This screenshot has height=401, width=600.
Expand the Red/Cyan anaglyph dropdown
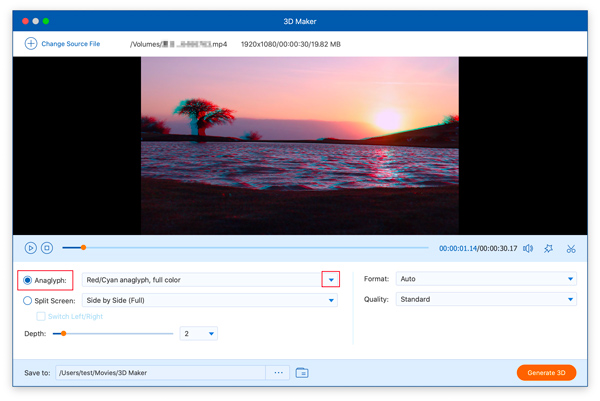[331, 280]
